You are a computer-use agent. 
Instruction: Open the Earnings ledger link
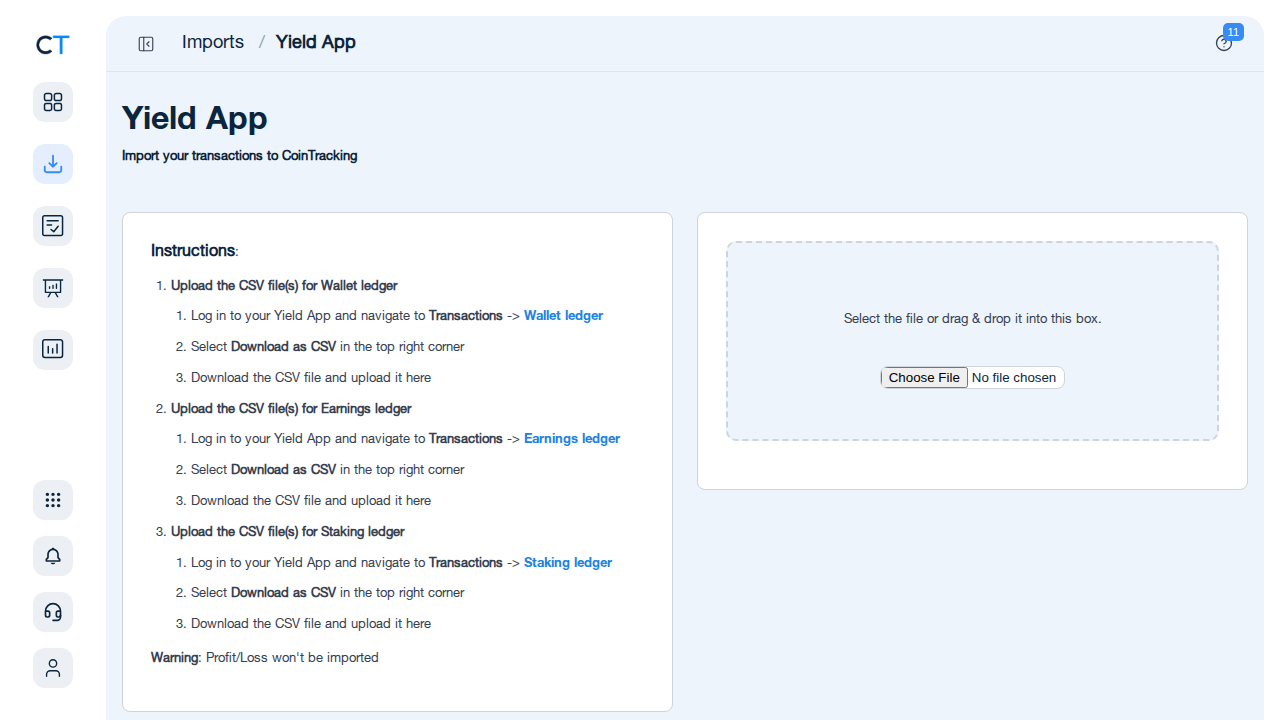572,438
